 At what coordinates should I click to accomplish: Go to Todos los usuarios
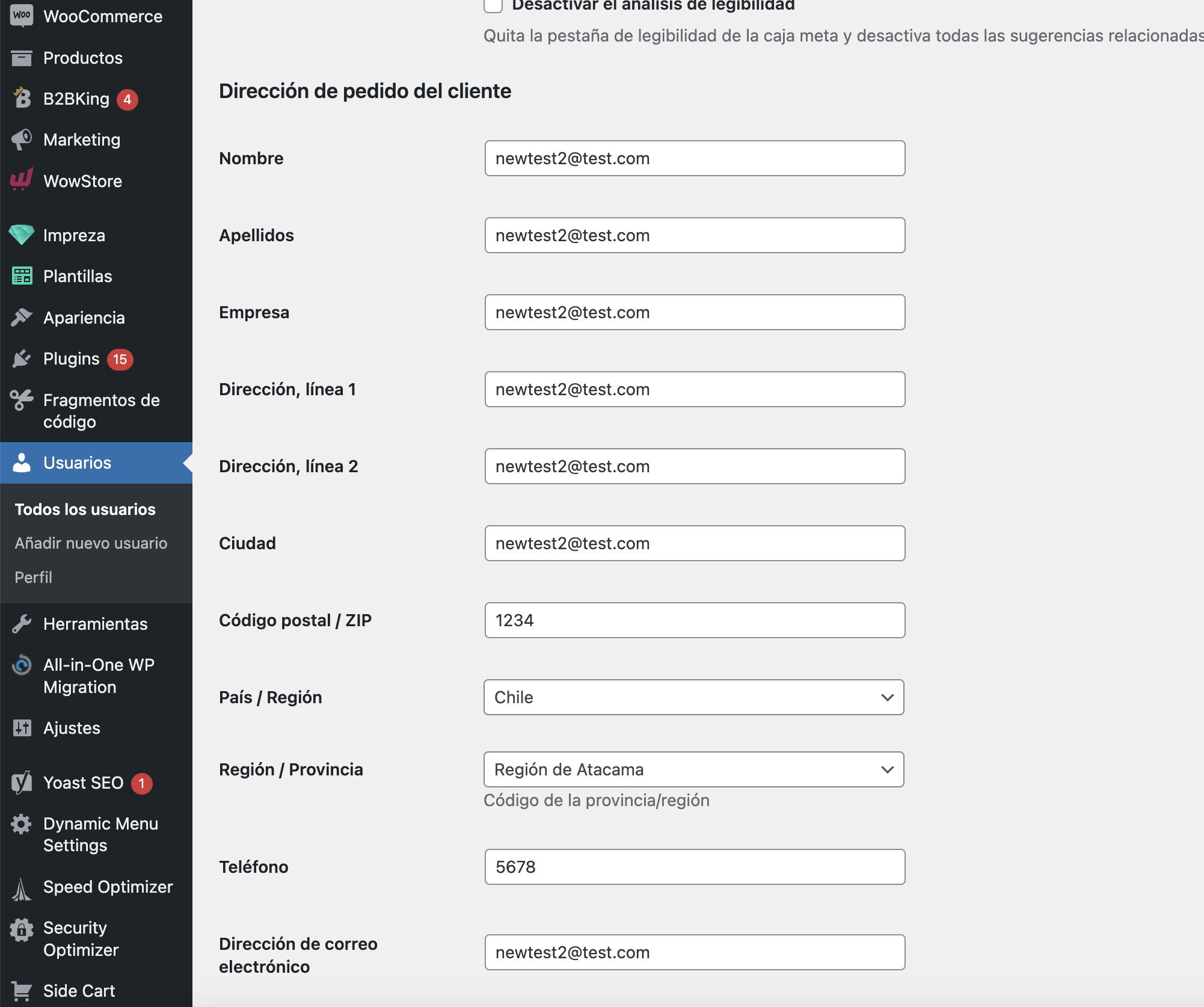pos(85,510)
